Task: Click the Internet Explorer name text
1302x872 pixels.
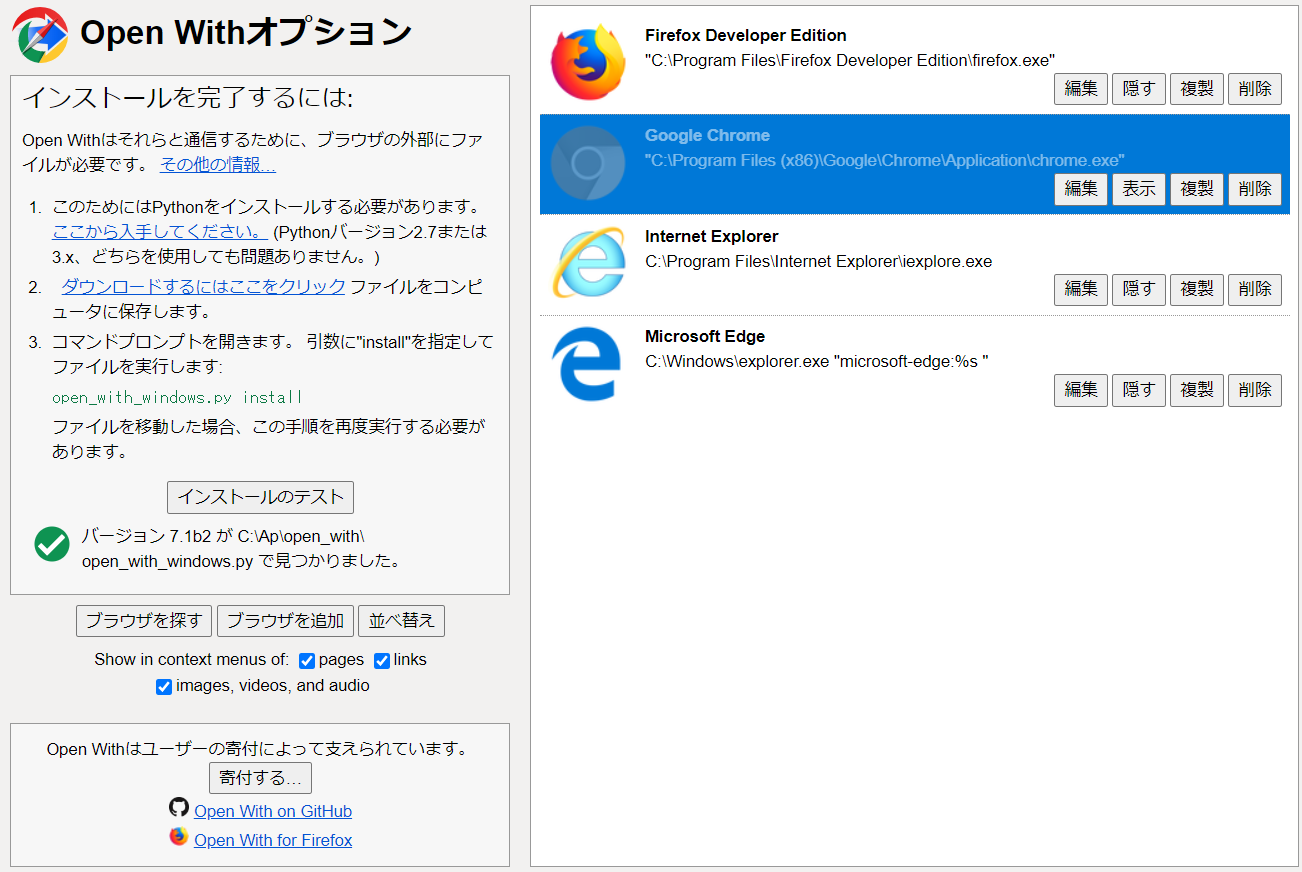Action: click(x=711, y=237)
